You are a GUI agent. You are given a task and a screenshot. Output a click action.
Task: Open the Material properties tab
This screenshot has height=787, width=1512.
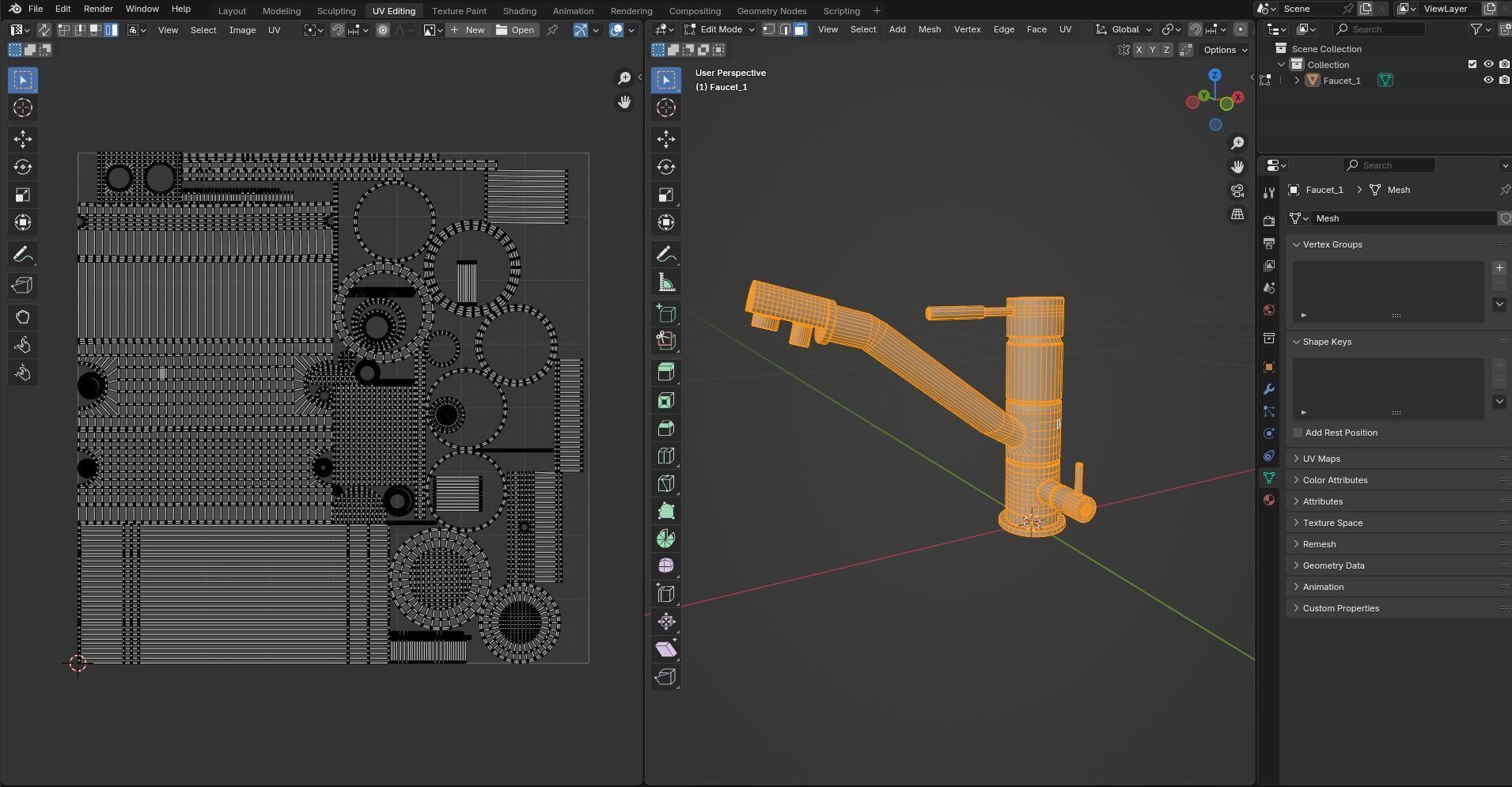click(x=1269, y=500)
